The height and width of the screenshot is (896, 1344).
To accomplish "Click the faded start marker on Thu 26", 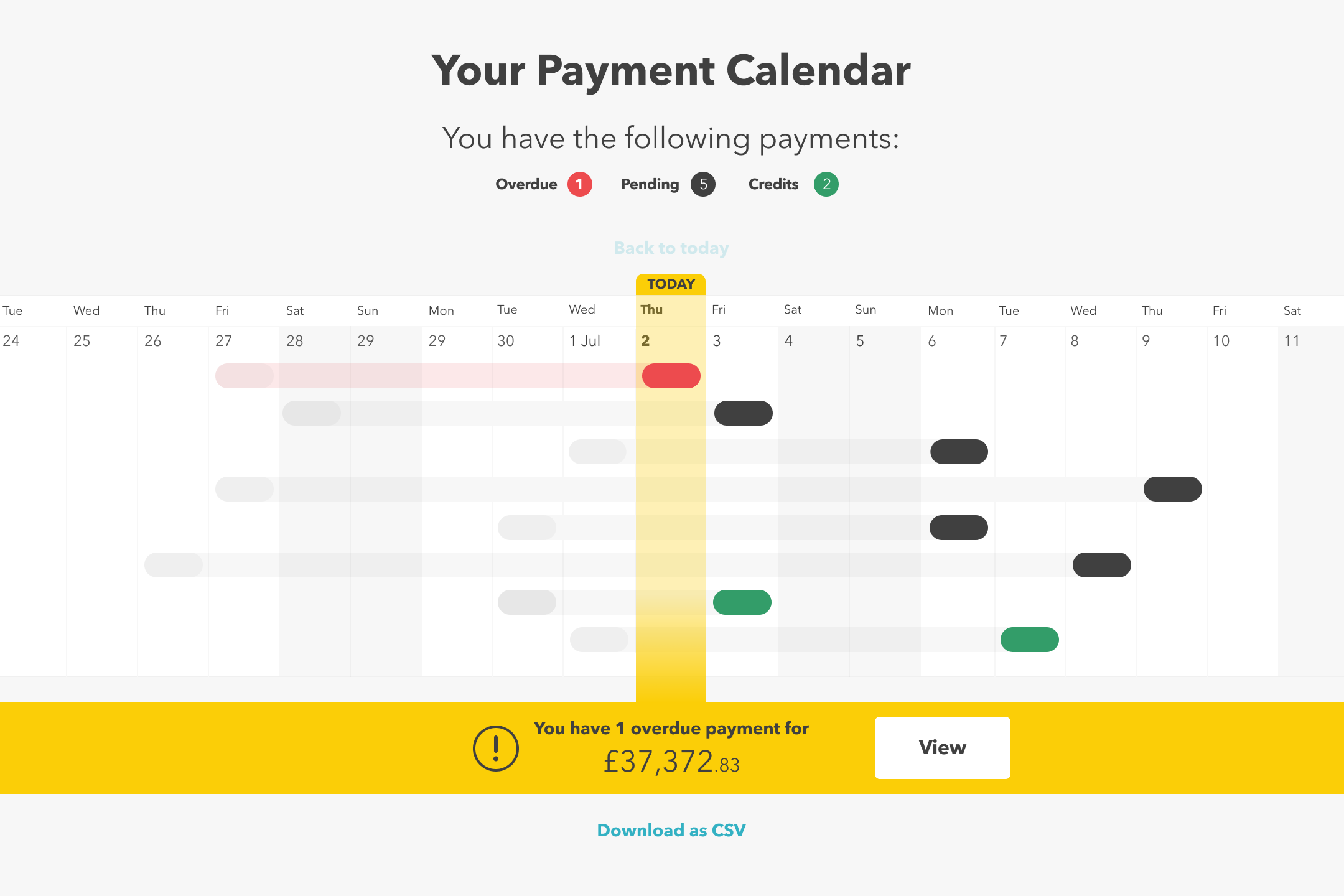I will coord(174,565).
